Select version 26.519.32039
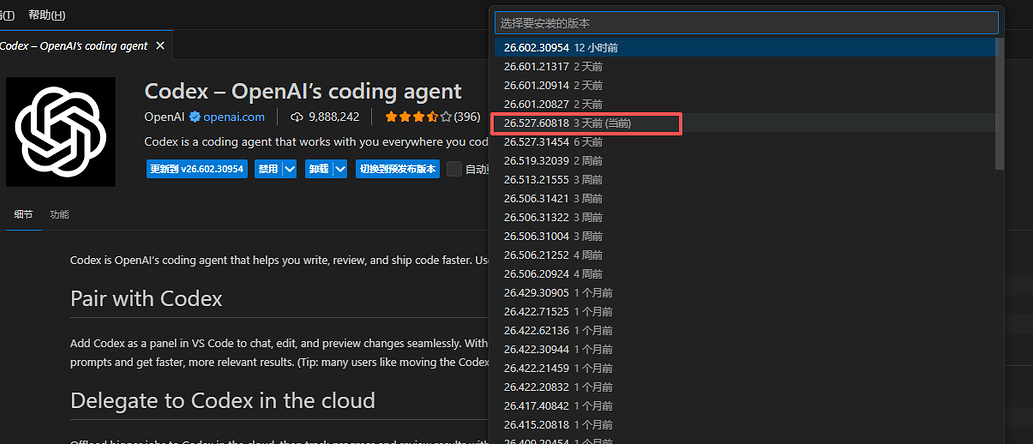Viewport: 1033px width, 444px height. click(746, 161)
